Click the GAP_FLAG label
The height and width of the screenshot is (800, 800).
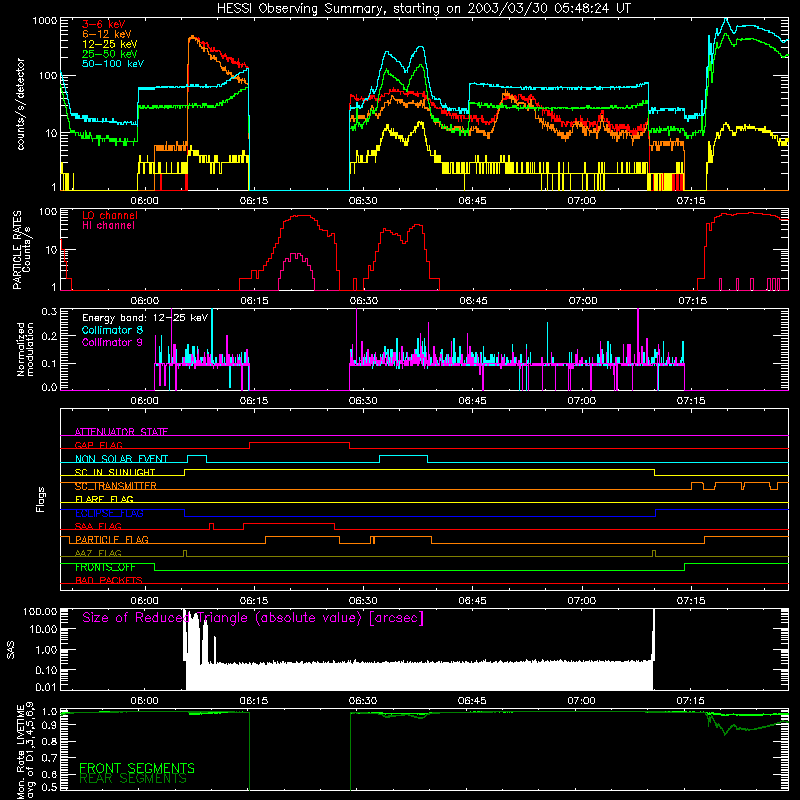click(x=98, y=445)
